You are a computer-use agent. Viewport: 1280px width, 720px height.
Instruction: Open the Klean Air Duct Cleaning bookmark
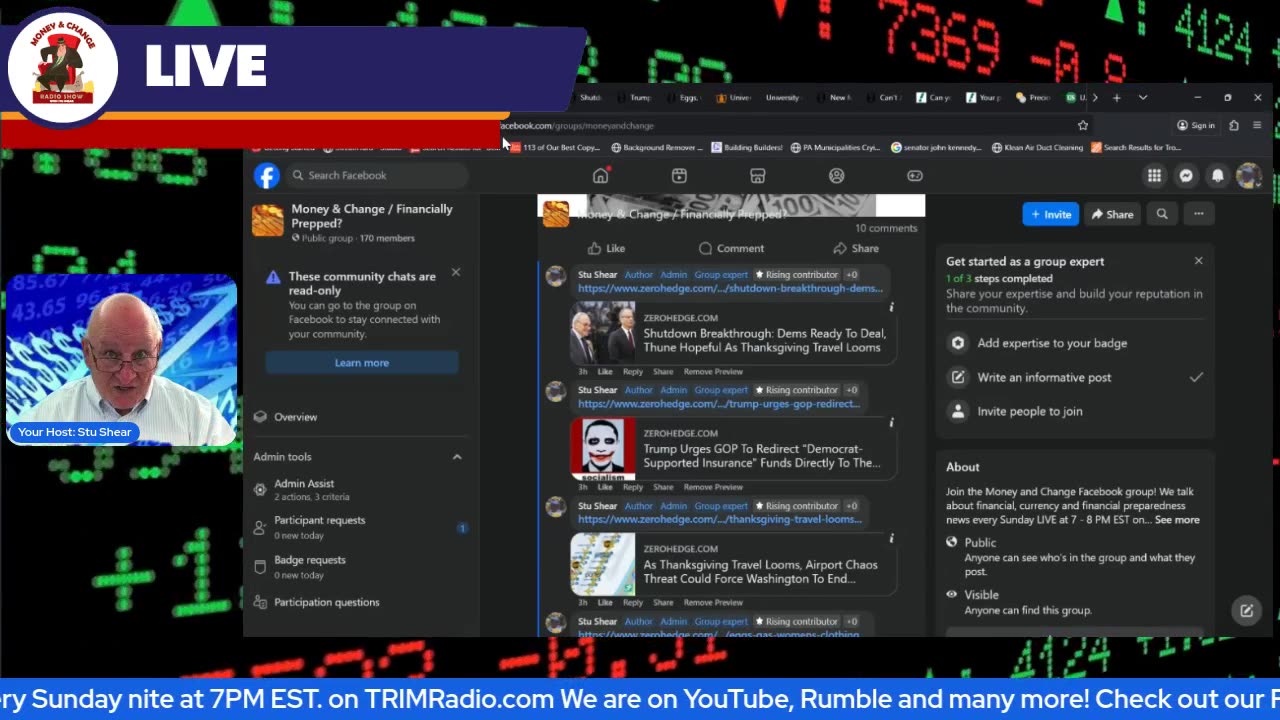tap(1037, 148)
